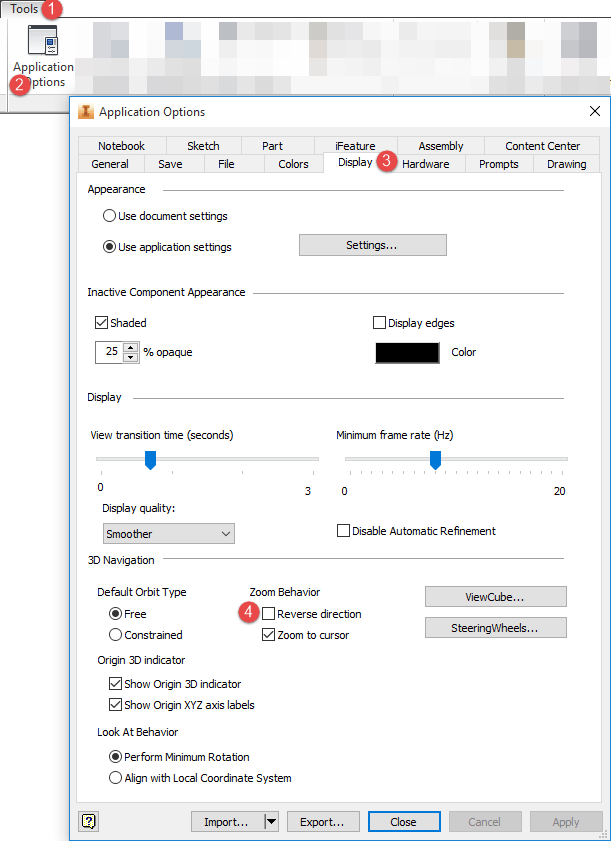This screenshot has width=611, height=841.
Task: Click the Settings... button
Action: click(x=373, y=245)
